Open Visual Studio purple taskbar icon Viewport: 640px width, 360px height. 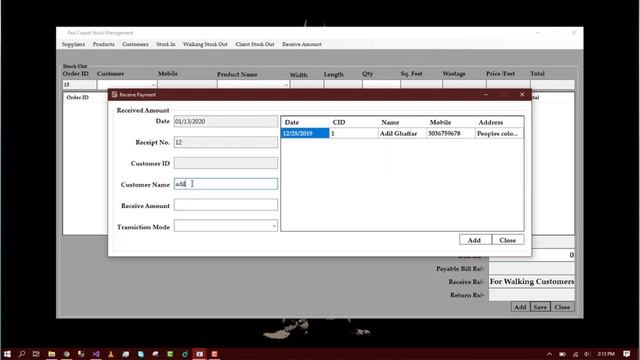(x=96, y=354)
